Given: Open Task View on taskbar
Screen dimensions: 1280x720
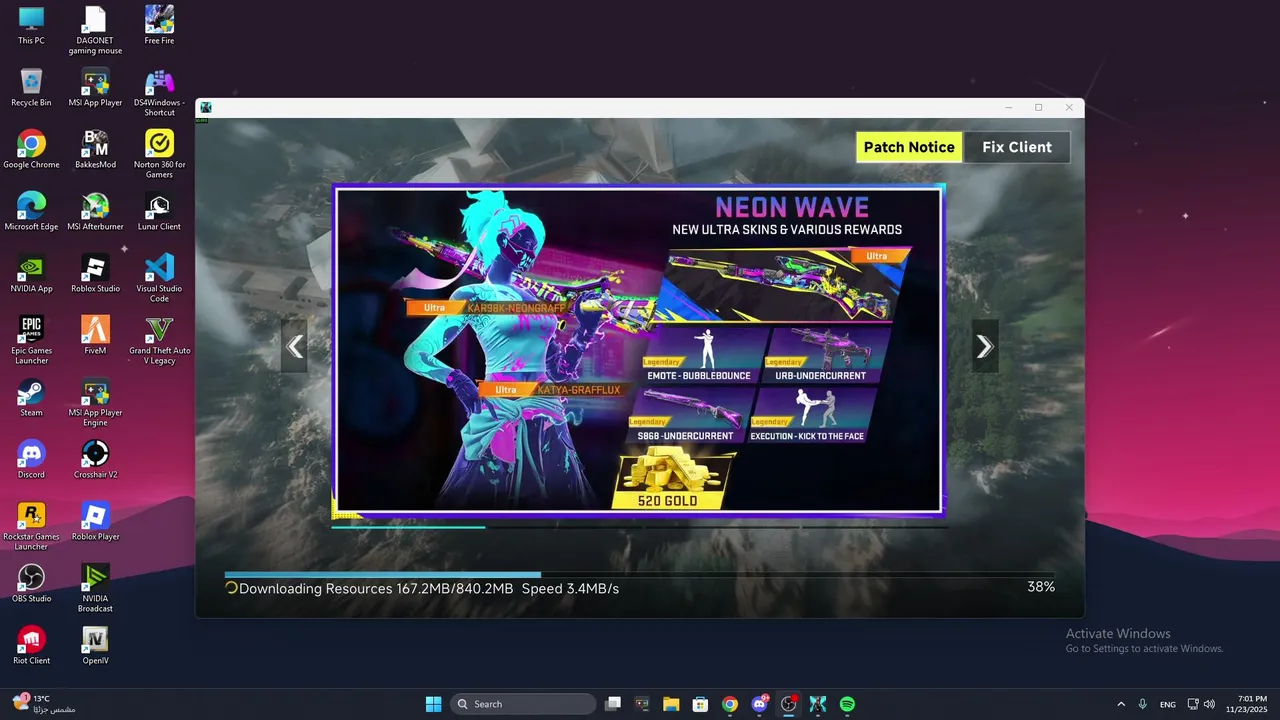Looking at the screenshot, I should 614,704.
